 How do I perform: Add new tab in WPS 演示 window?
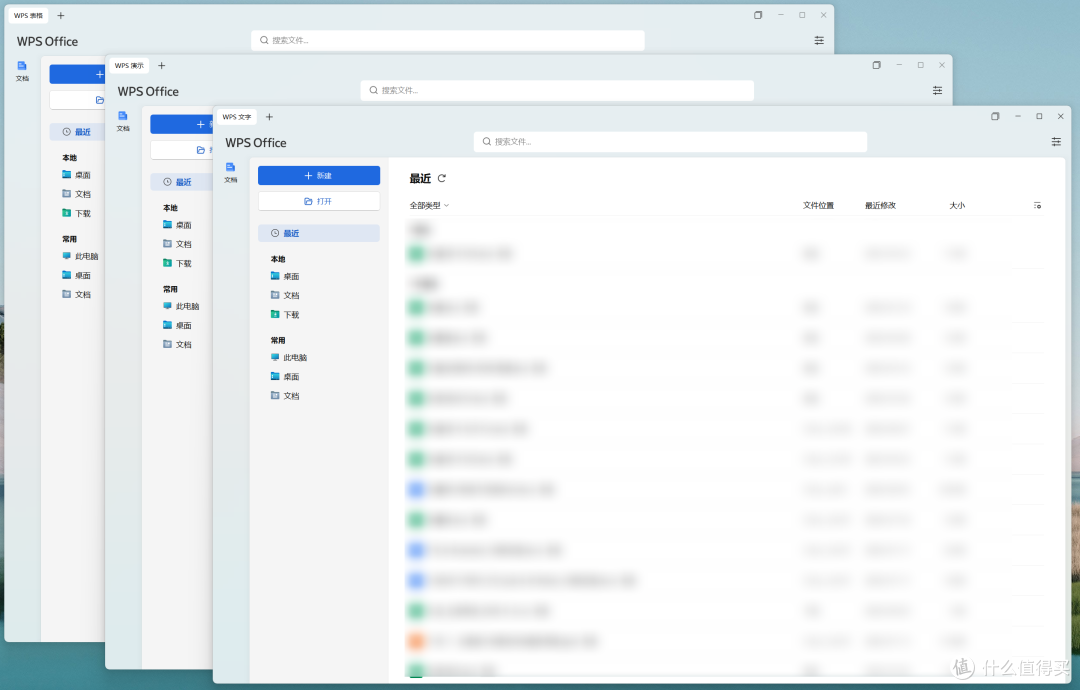tap(161, 65)
